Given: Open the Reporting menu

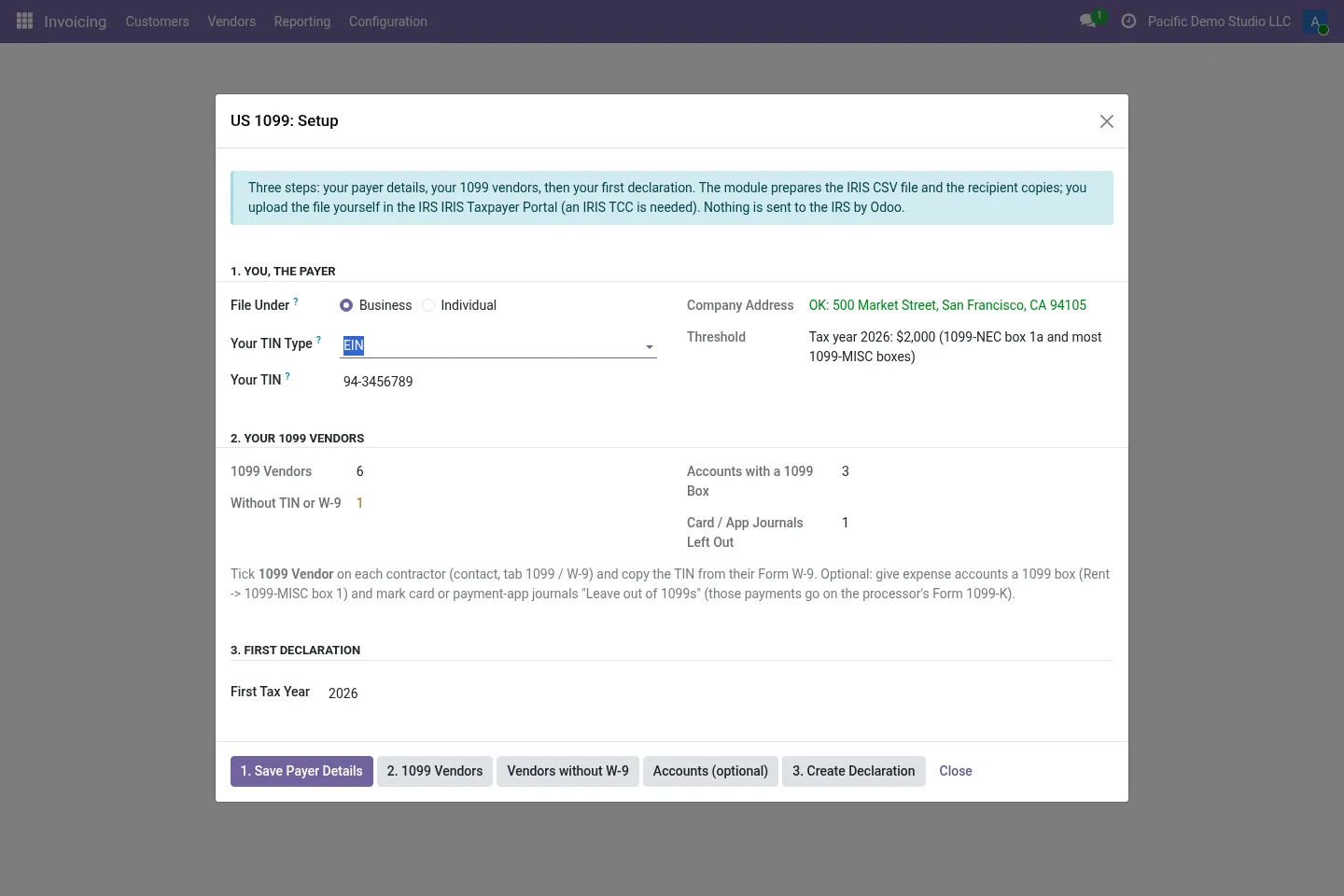Looking at the screenshot, I should point(302,21).
